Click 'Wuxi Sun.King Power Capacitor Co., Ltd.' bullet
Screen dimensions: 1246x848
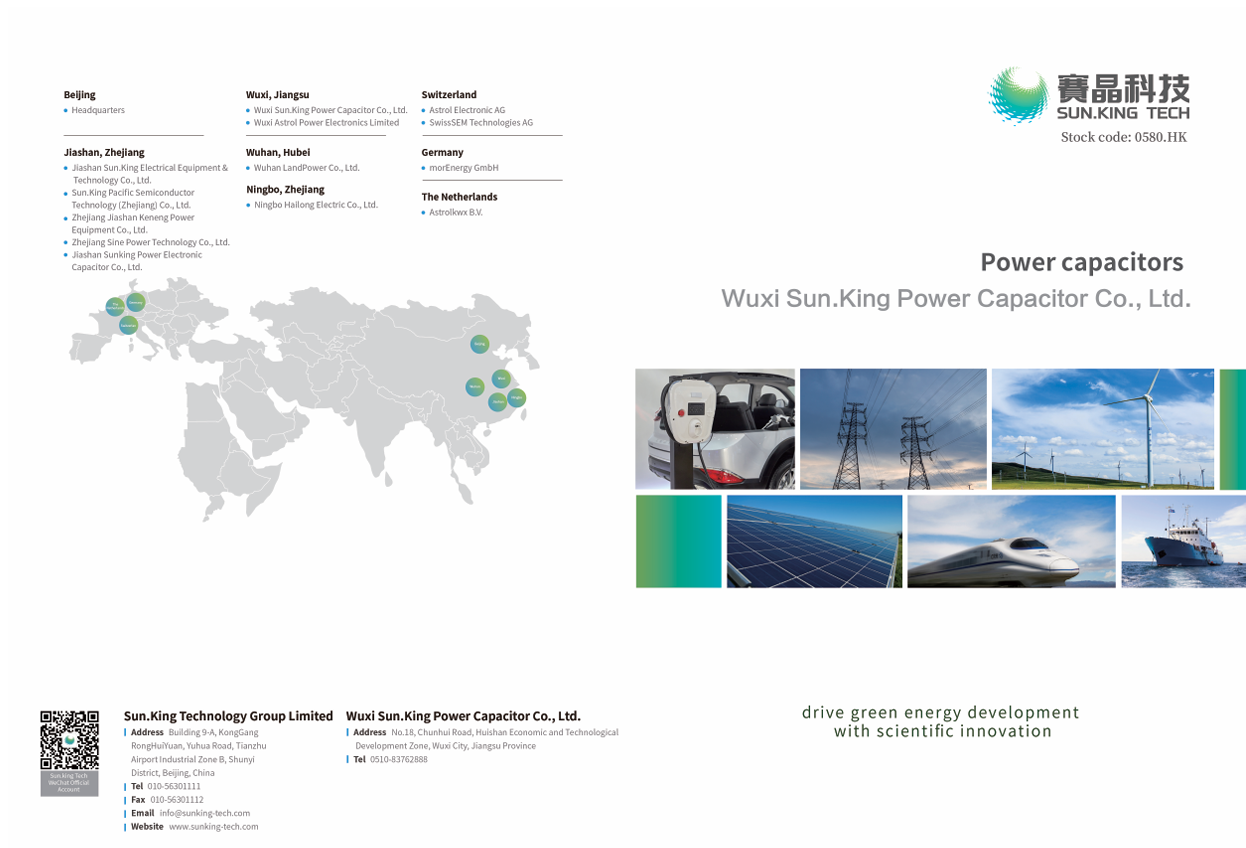pyautogui.click(x=331, y=110)
